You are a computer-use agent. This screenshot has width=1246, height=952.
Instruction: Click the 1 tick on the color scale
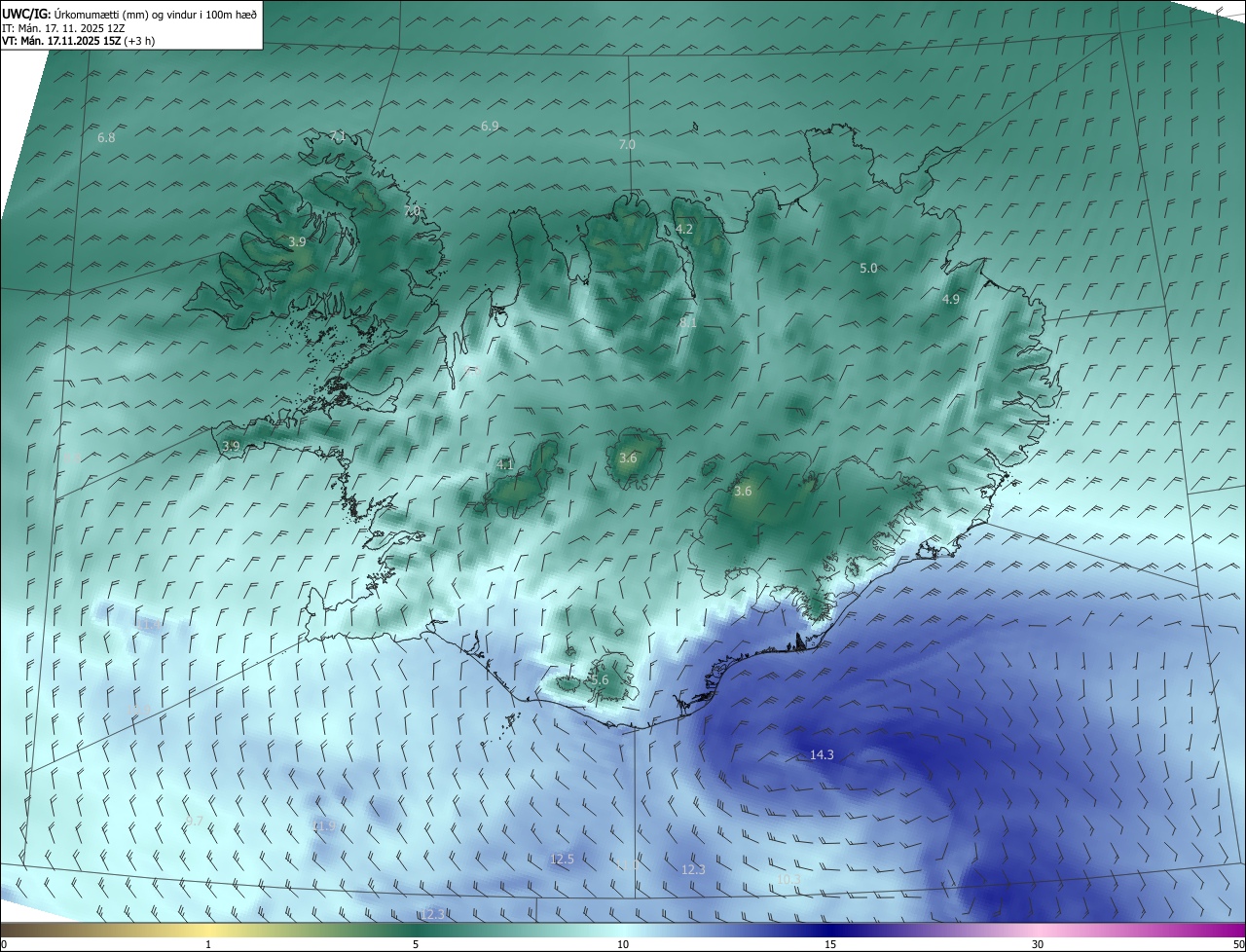click(x=208, y=945)
